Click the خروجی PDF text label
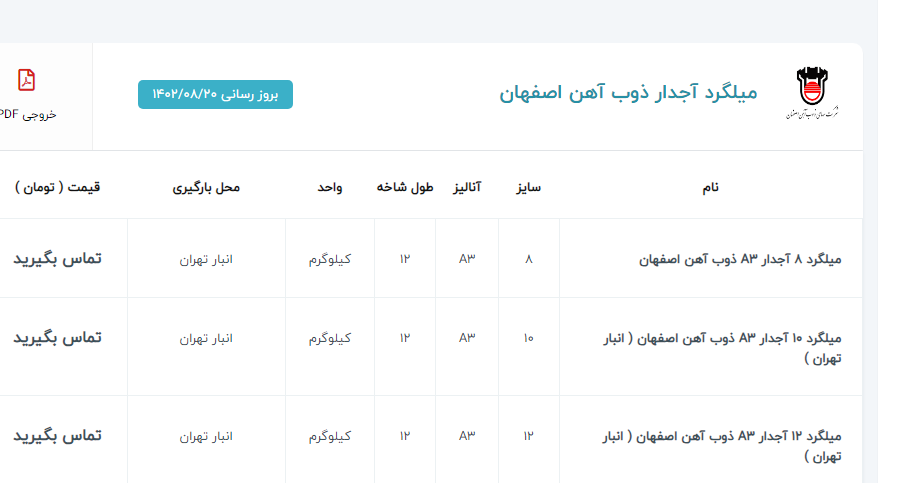The image size is (906, 483). (x=28, y=114)
